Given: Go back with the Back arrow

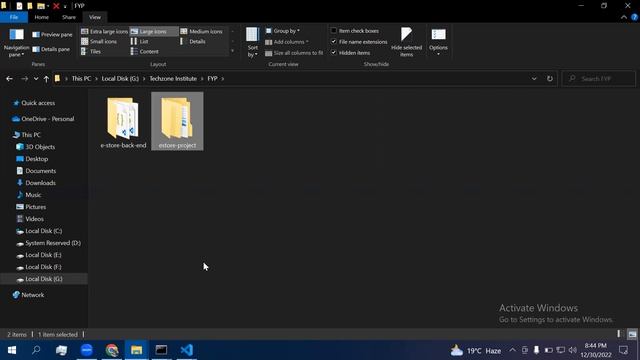Looking at the screenshot, I should (9, 78).
